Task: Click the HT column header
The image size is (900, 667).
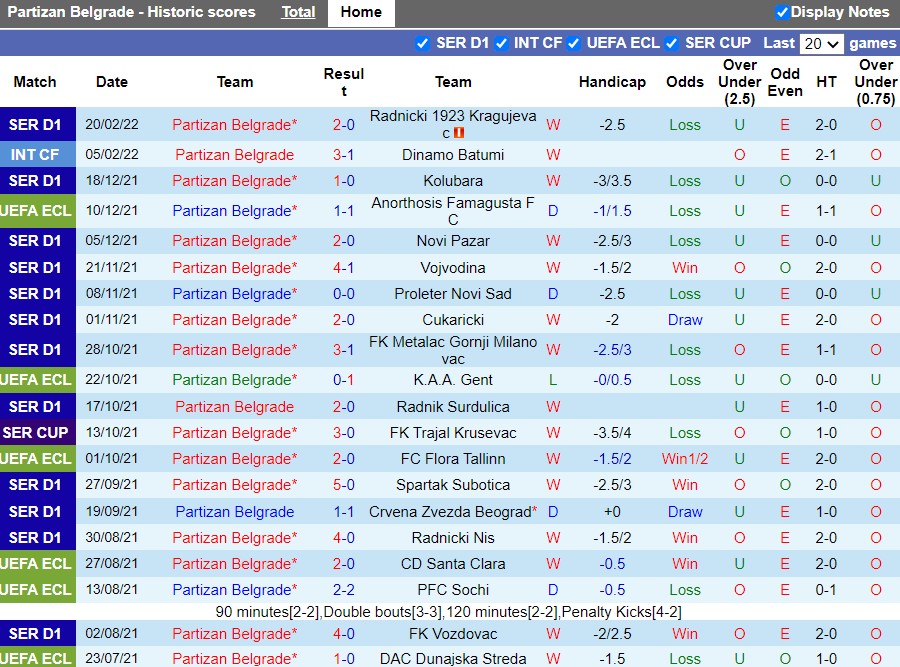Action: coord(826,82)
